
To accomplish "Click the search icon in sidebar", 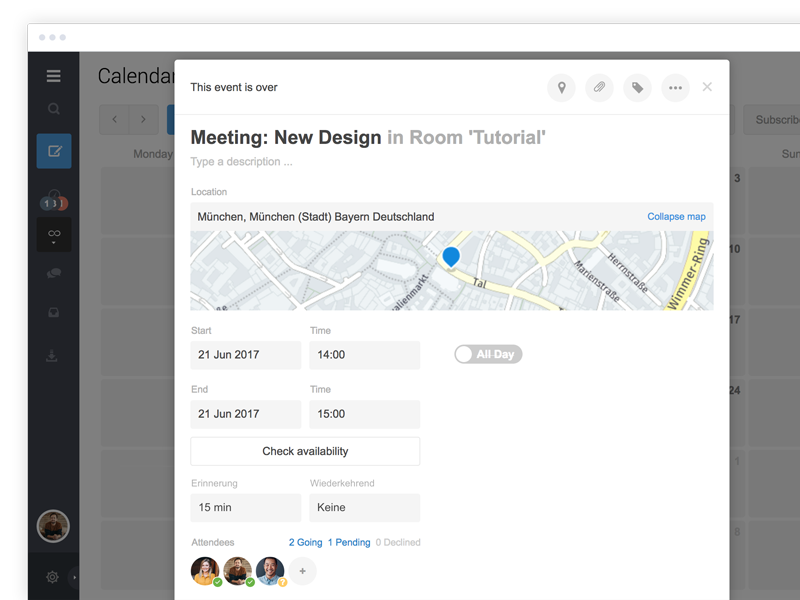I will click(x=54, y=109).
